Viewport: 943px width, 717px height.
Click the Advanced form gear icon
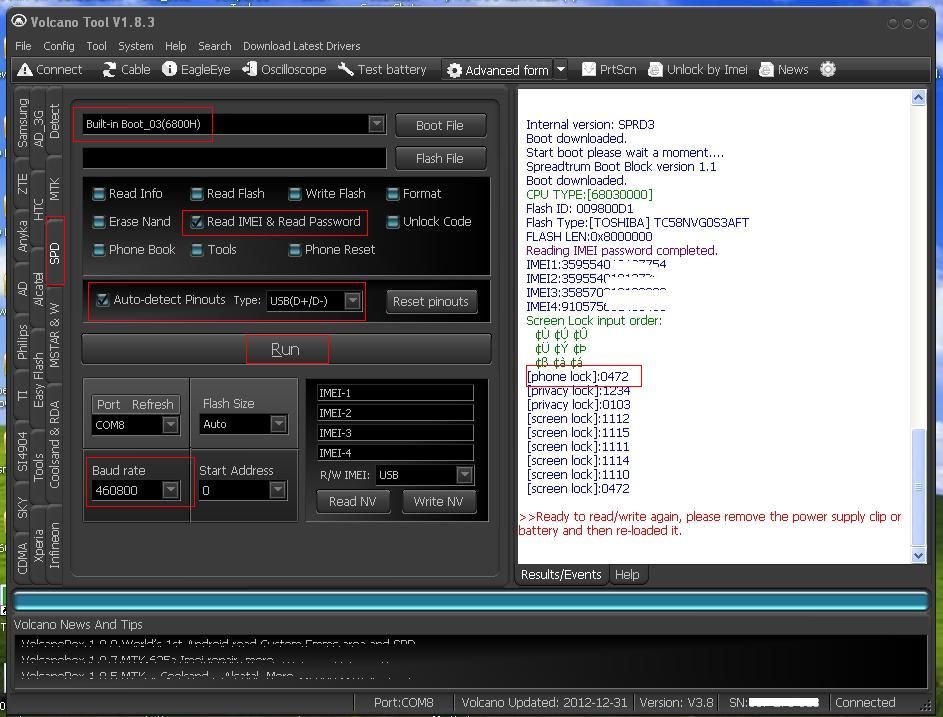pyautogui.click(x=454, y=71)
